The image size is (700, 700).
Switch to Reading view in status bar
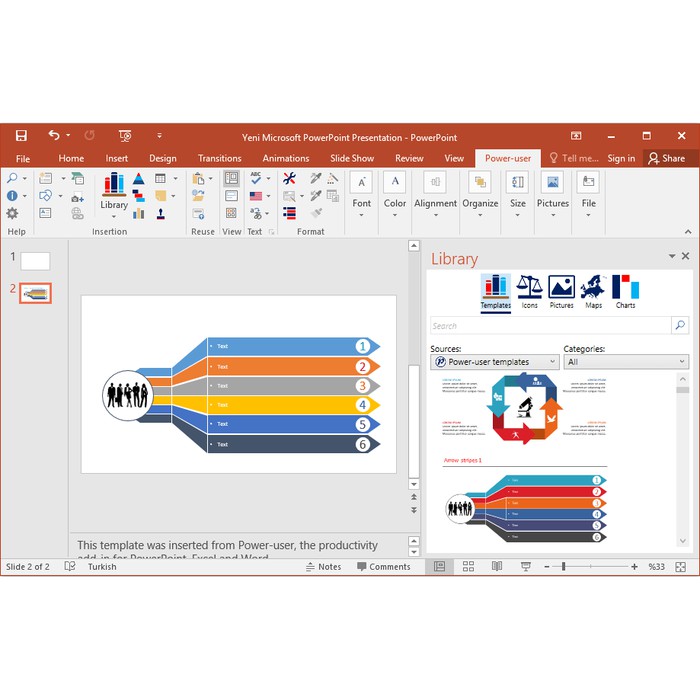tap(497, 567)
